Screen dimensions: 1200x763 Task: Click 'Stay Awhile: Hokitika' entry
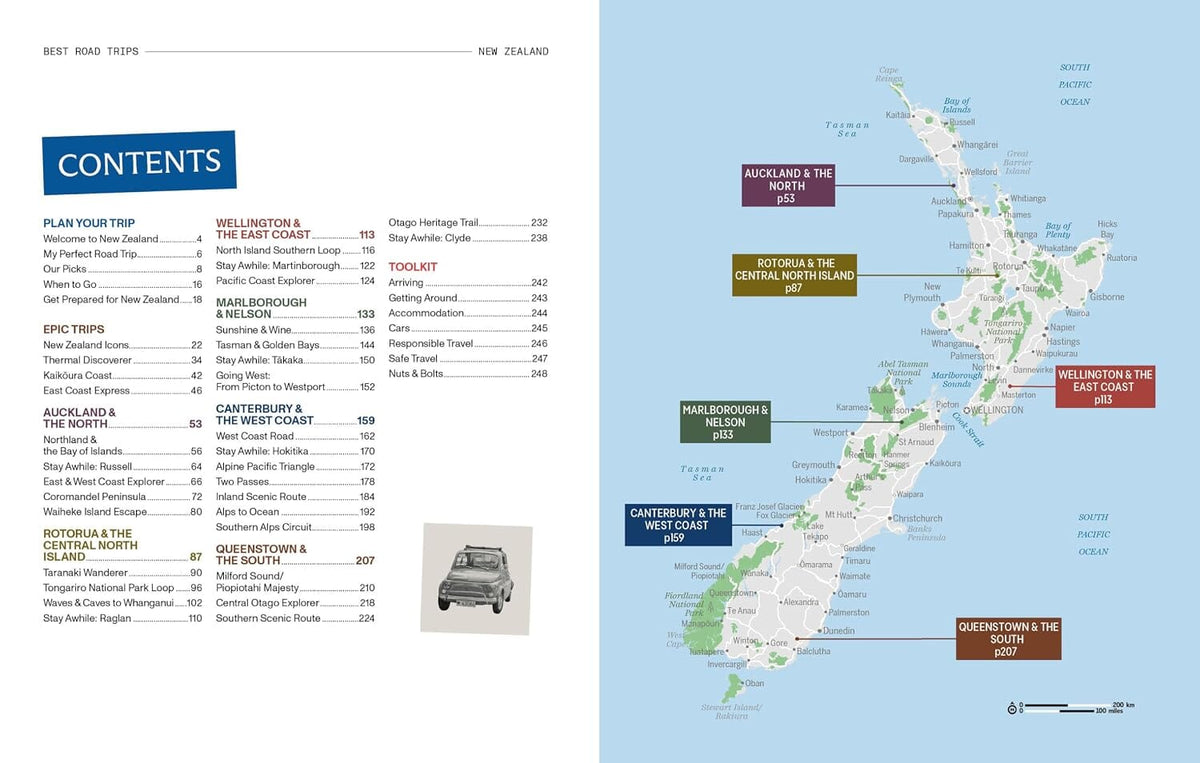[296, 451]
